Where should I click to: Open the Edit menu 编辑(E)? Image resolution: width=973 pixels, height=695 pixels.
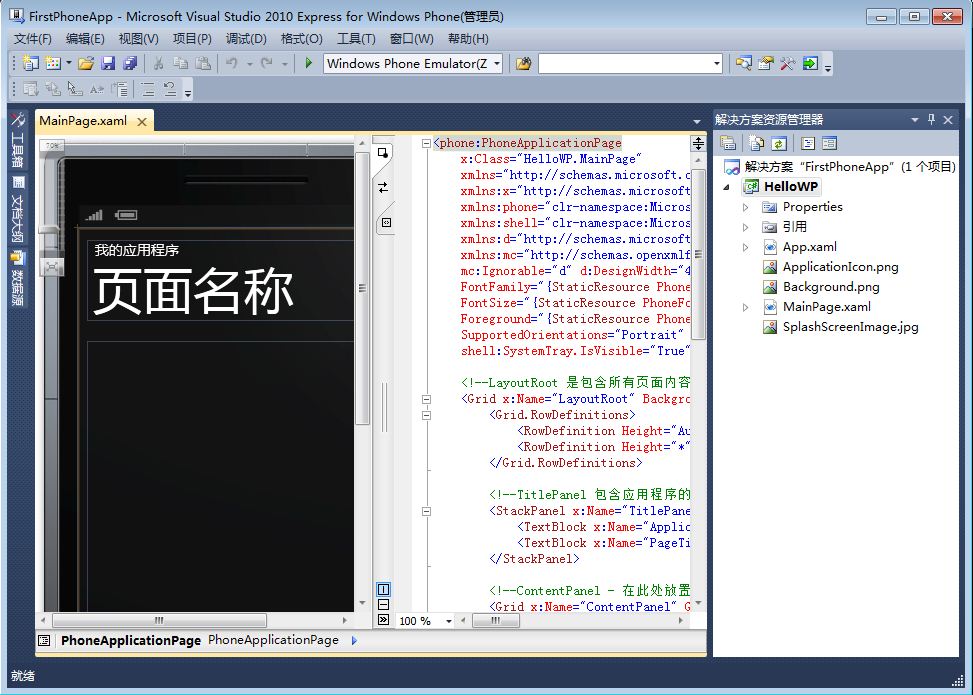click(85, 38)
